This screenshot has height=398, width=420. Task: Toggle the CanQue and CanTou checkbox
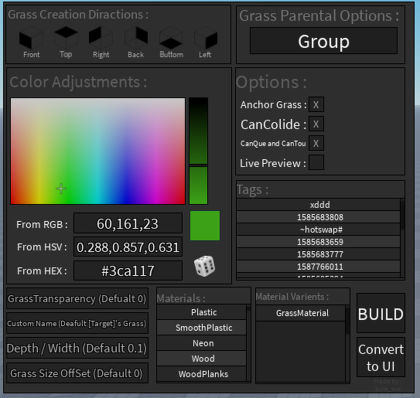pos(316,143)
